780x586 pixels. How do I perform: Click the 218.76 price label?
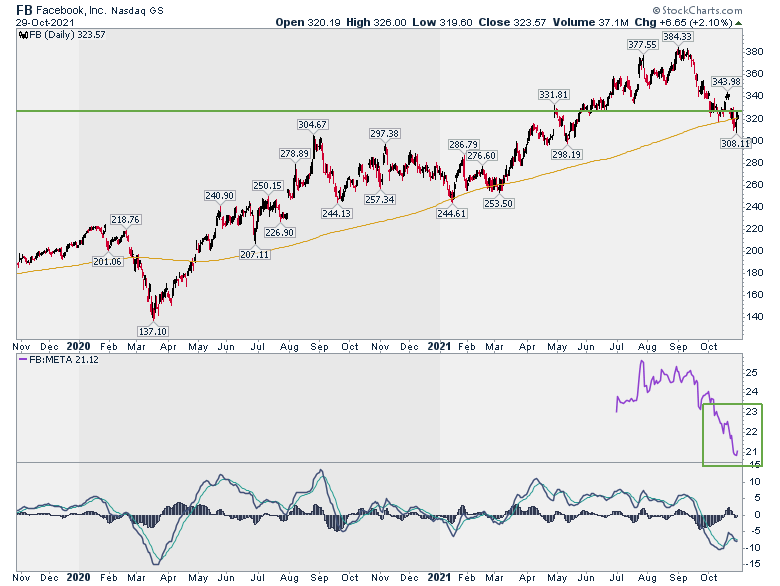[125, 219]
